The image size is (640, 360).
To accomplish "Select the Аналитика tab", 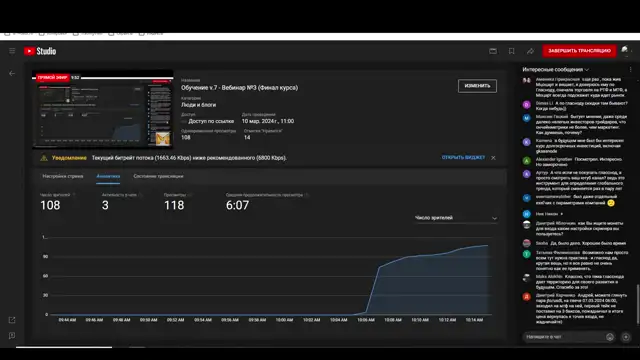I will coord(108,176).
